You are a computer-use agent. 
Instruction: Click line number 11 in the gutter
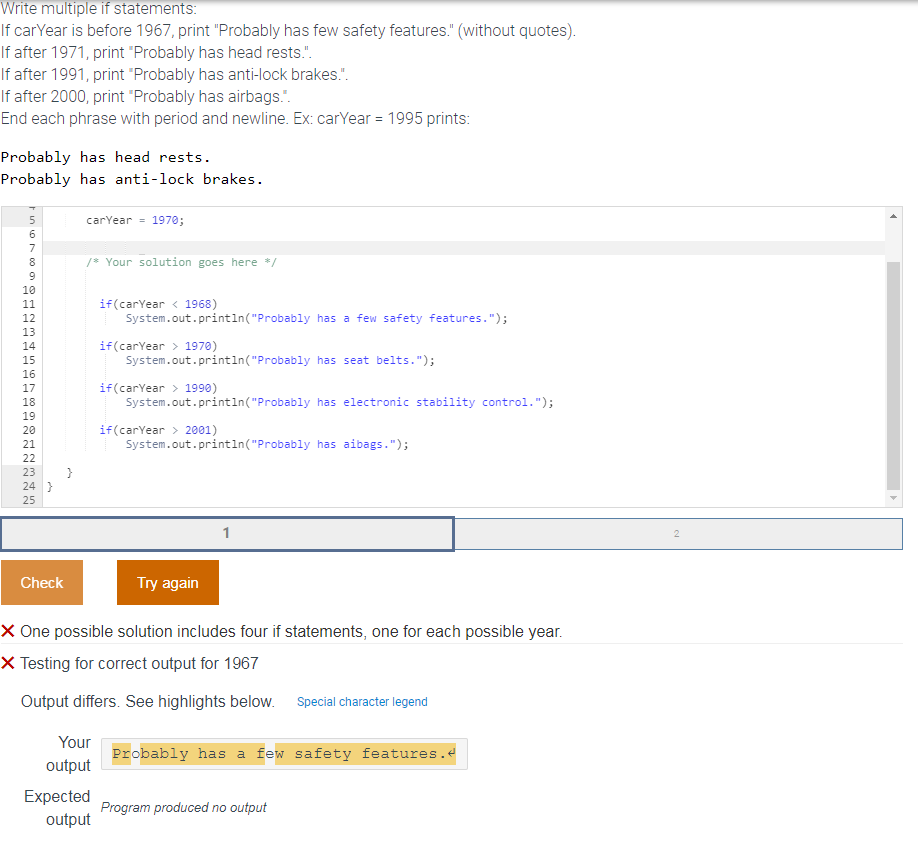click(x=28, y=304)
